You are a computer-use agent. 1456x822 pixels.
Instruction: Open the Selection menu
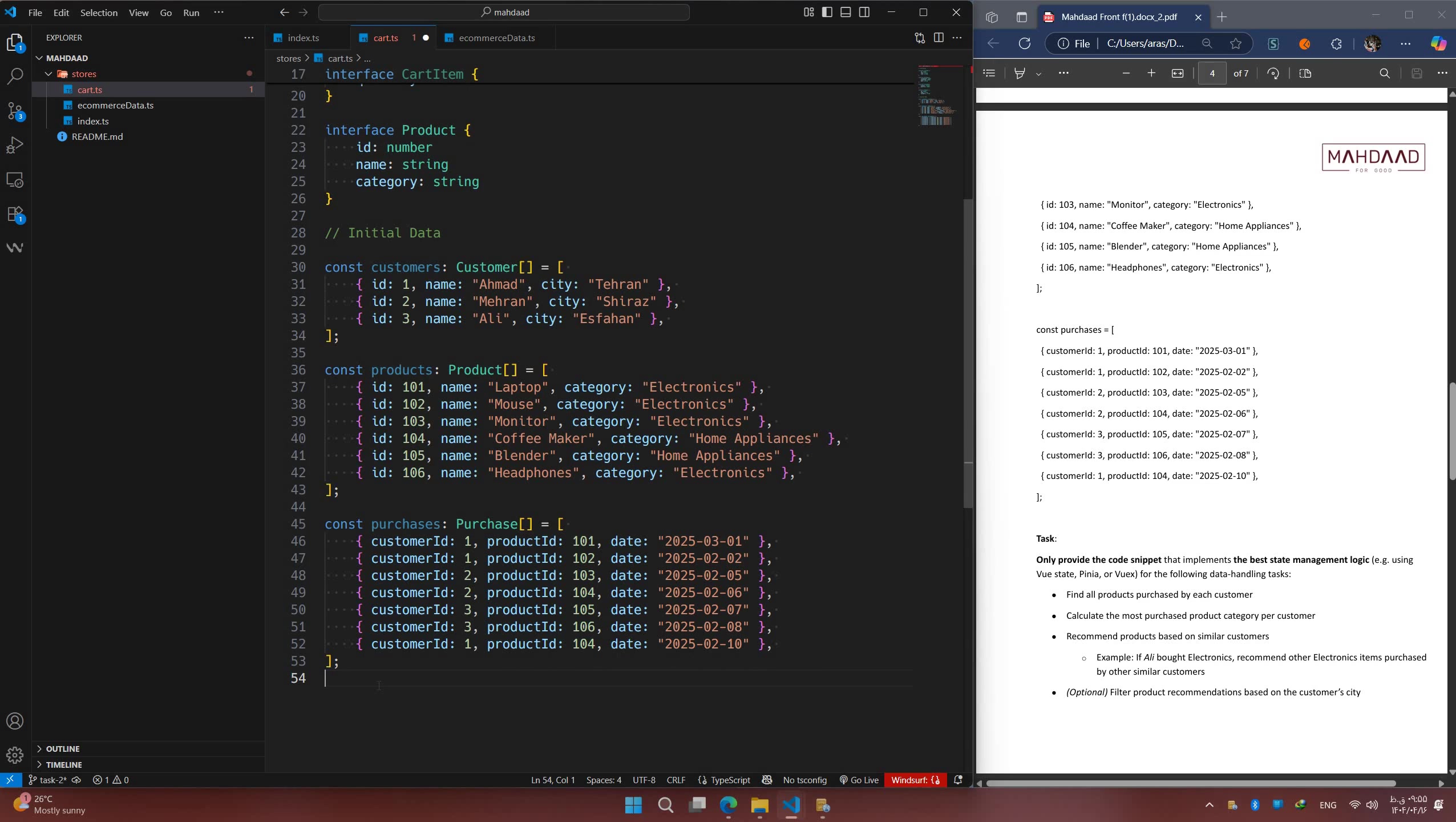tap(99, 13)
